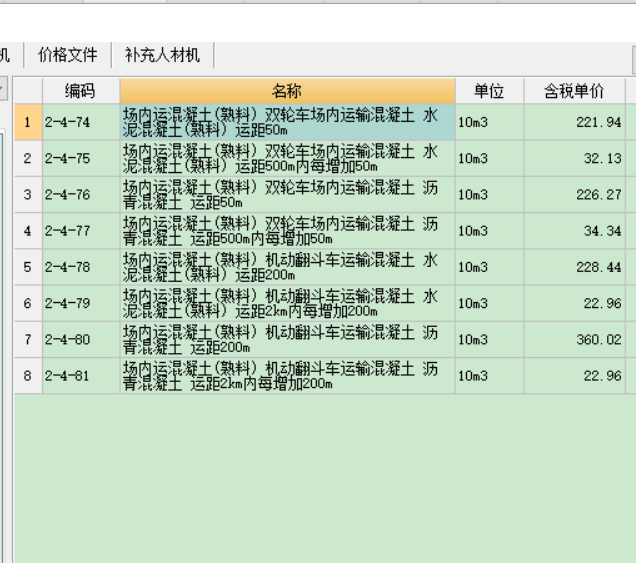Image resolution: width=636 pixels, height=563 pixels.
Task: Click unit 10m3 in row 2-4-76
Action: [x=490, y=195]
